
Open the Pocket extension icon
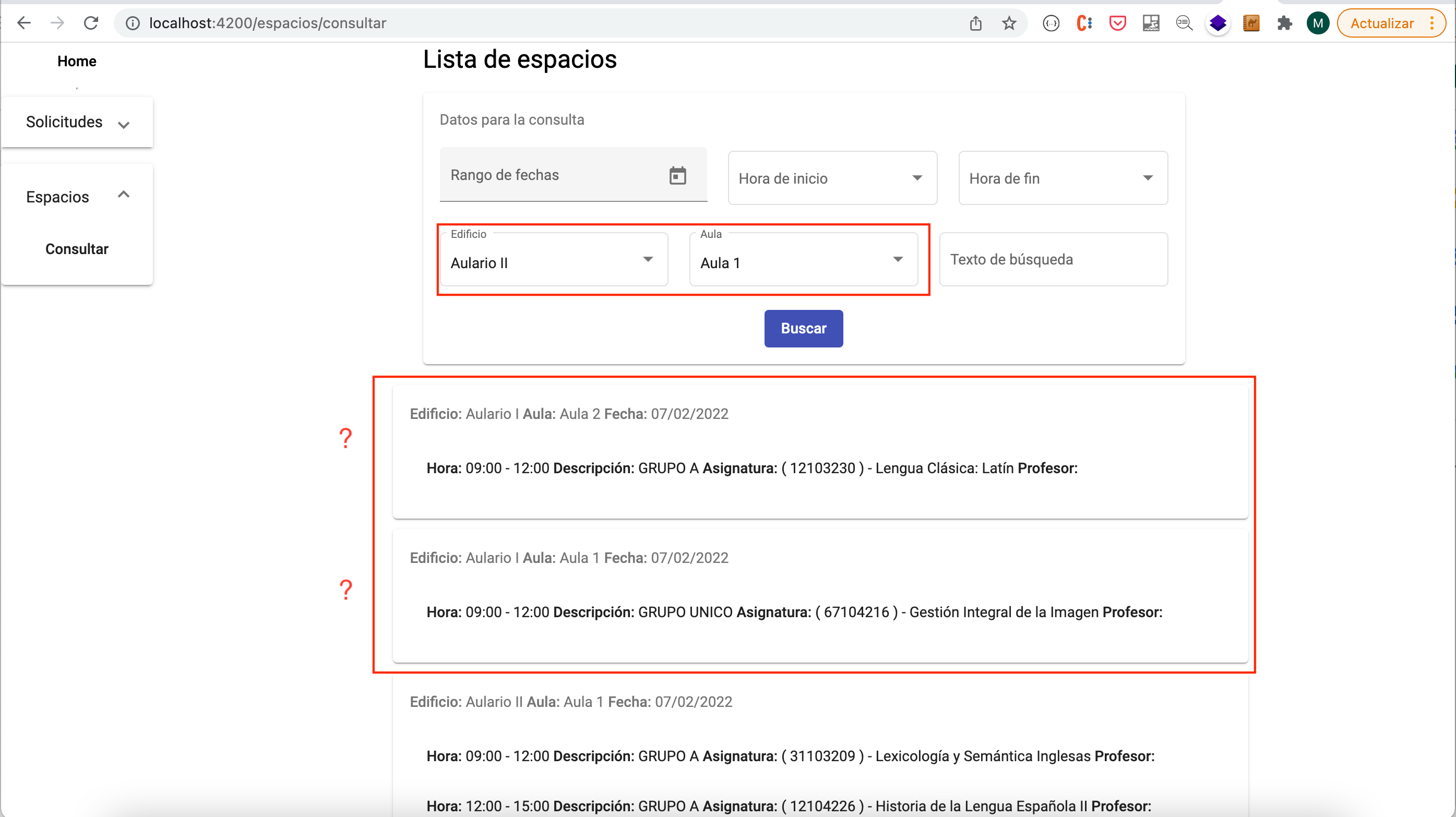[1117, 23]
